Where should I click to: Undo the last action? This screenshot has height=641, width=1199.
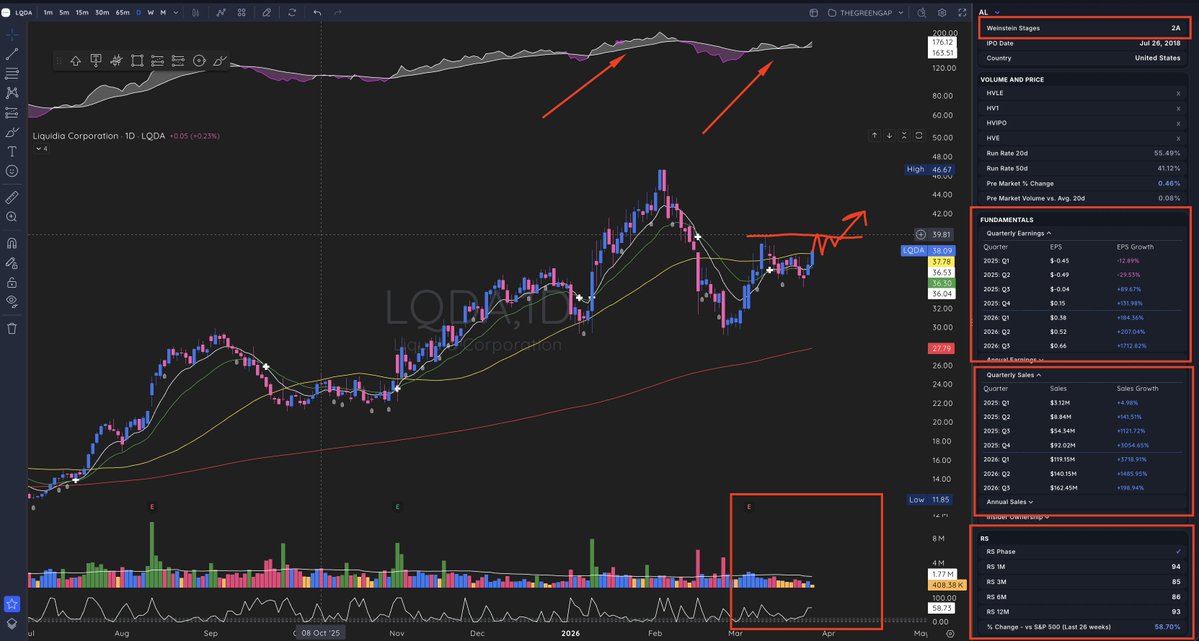[317, 13]
